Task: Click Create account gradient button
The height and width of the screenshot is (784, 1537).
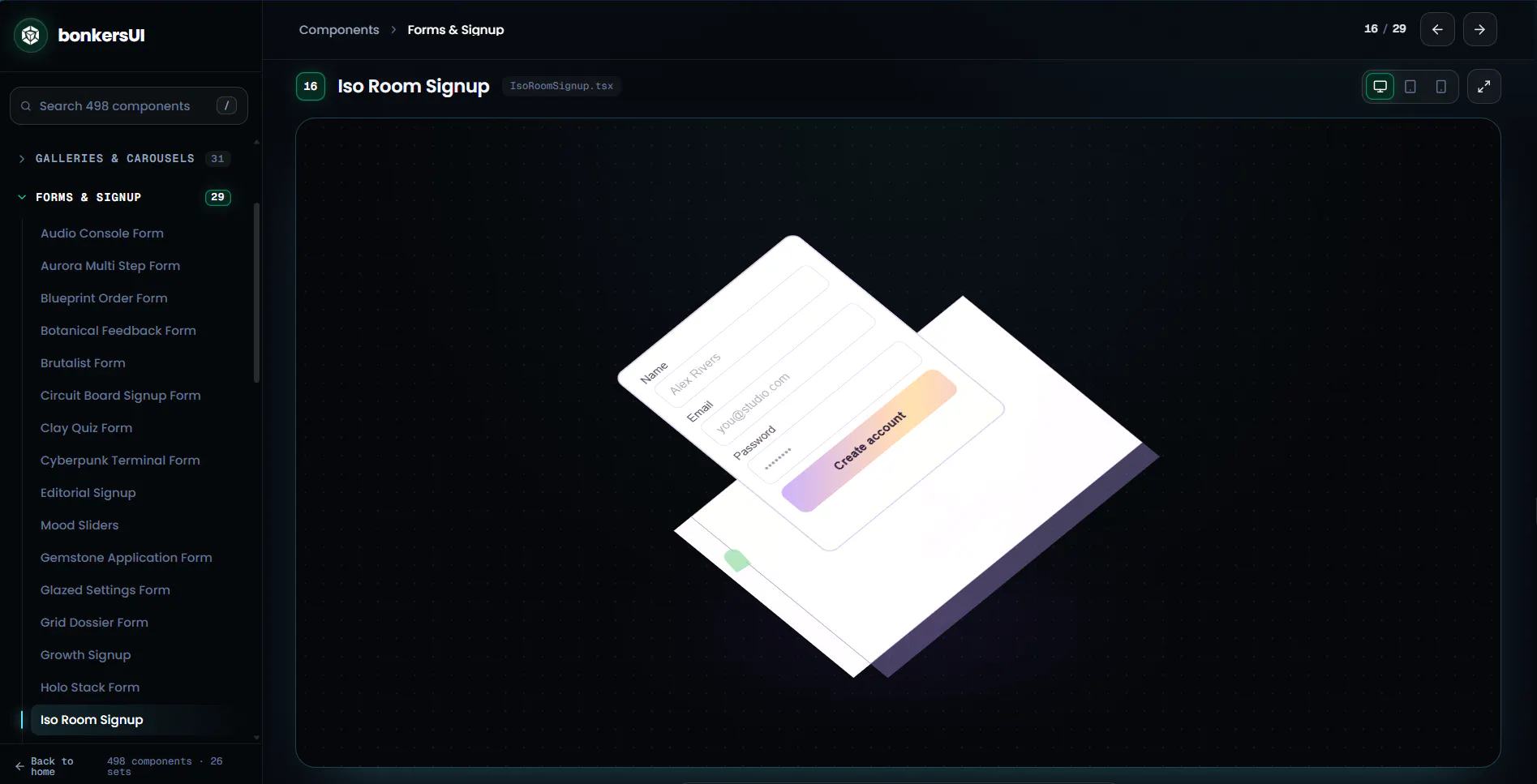Action: point(869,440)
